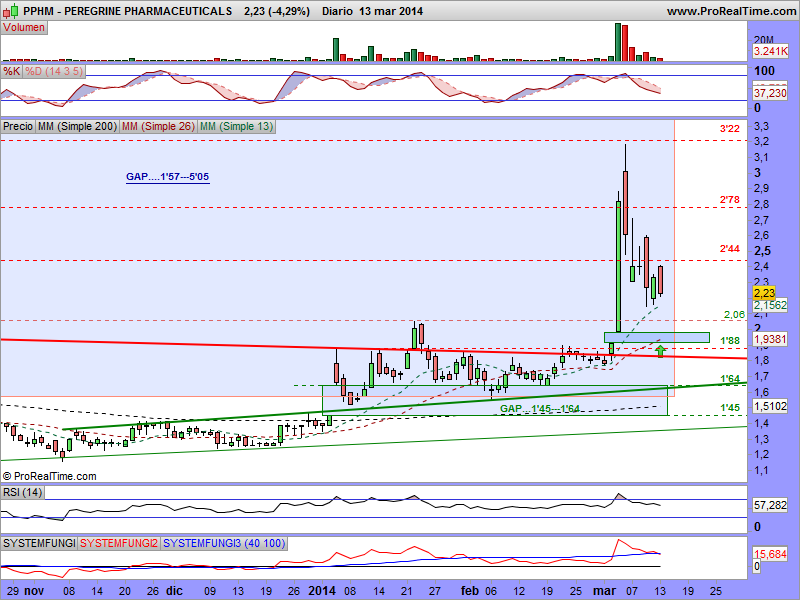Click the tallest green volume bar in March
This screenshot has width=800, height=600.
point(618,42)
